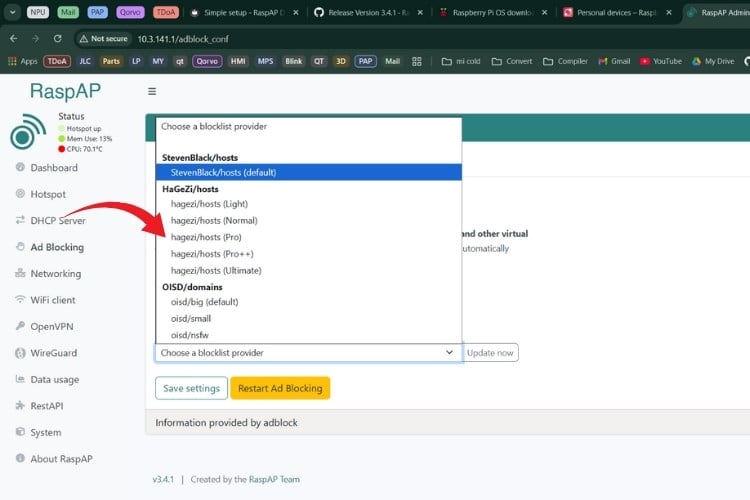The image size is (750, 500).
Task: Open WireGuard settings in sidebar
Action: [x=54, y=353]
